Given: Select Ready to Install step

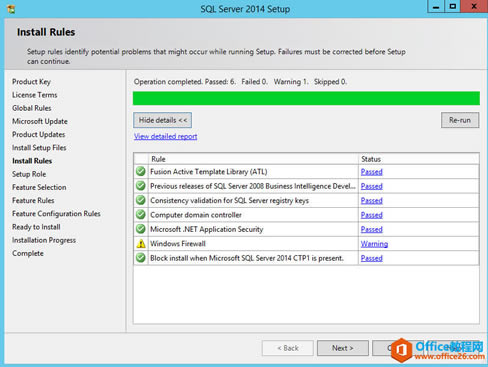Looking at the screenshot, I should 36,227.
